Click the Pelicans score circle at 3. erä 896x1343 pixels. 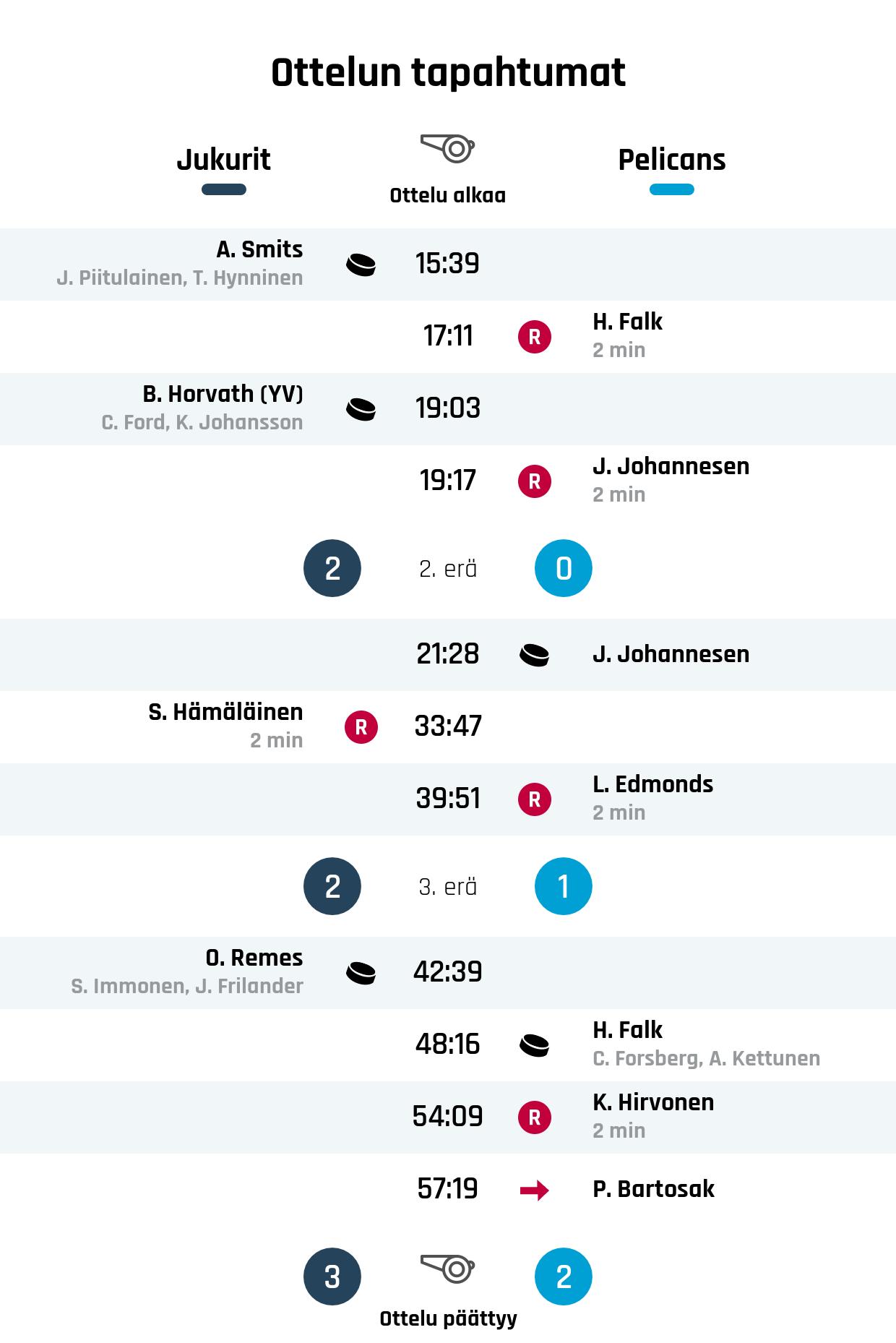564,886
